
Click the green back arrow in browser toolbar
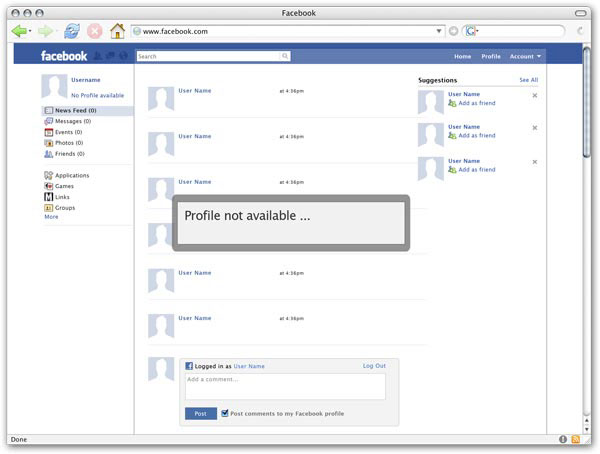point(18,31)
